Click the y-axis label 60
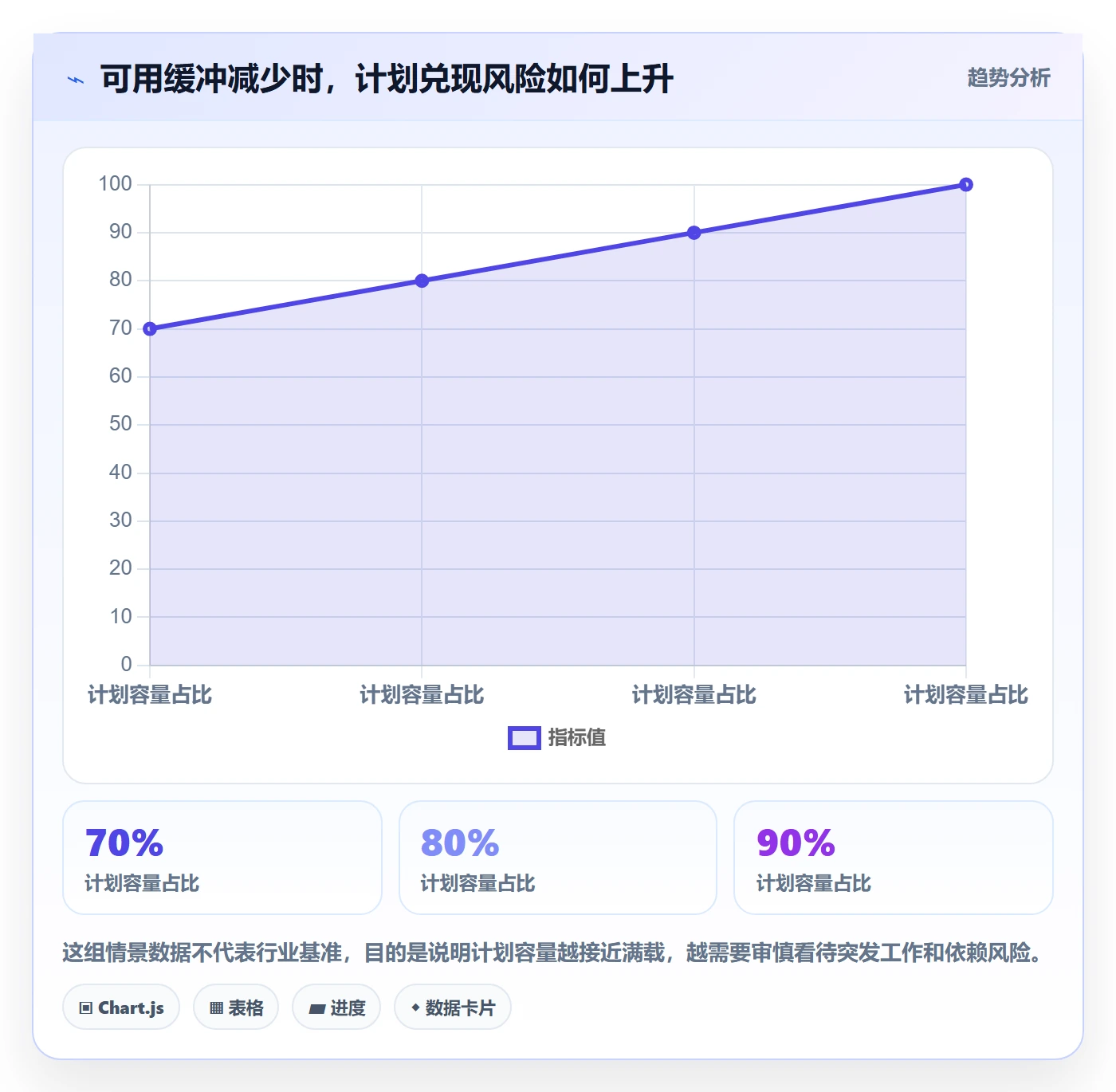The image size is (1116, 1092). tap(120, 375)
